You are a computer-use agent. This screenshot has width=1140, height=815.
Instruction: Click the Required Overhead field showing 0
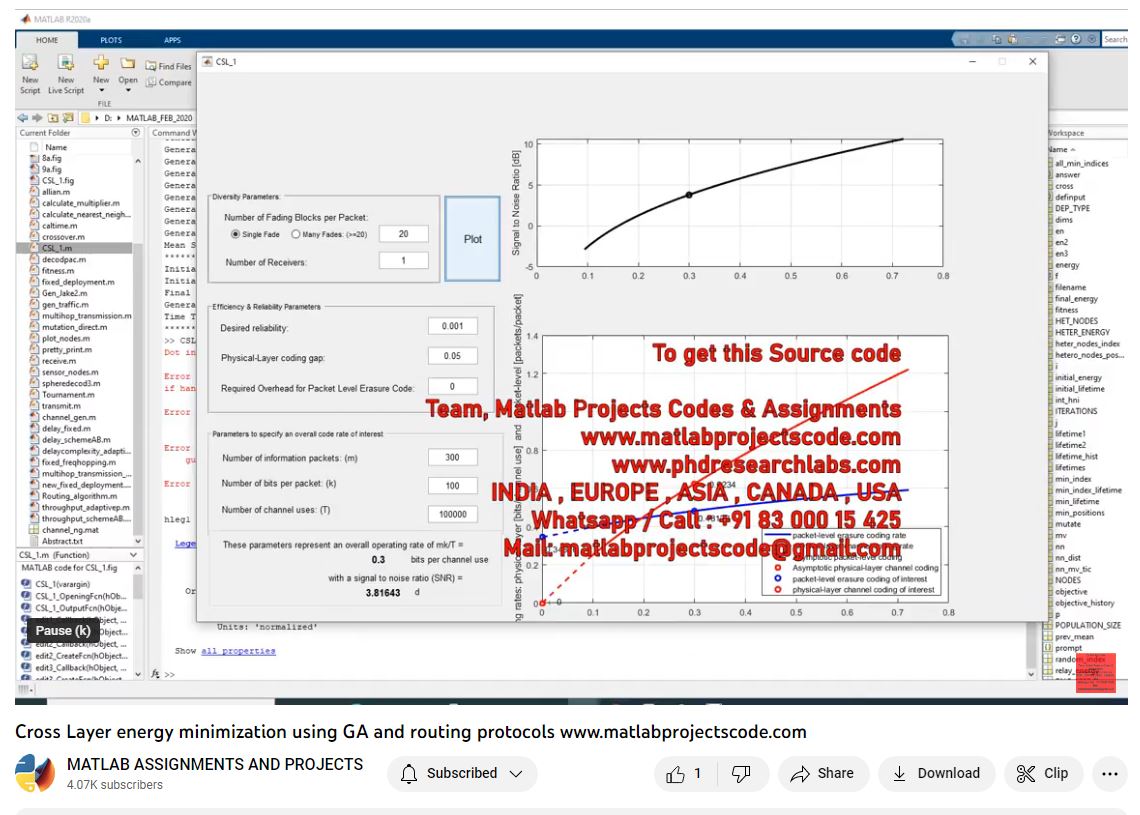click(452, 387)
